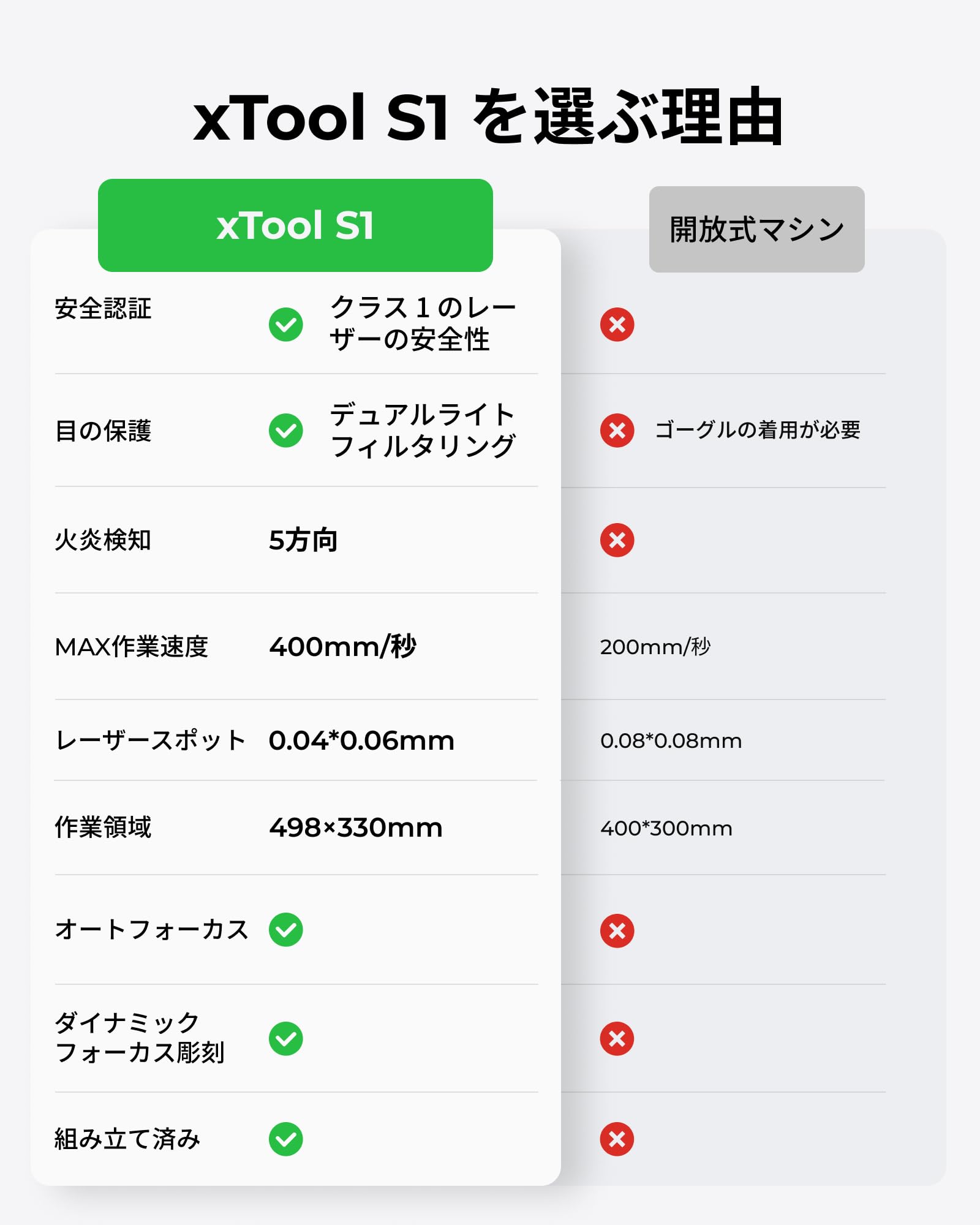Click green checkmark beside オートフォーカス

286,930
